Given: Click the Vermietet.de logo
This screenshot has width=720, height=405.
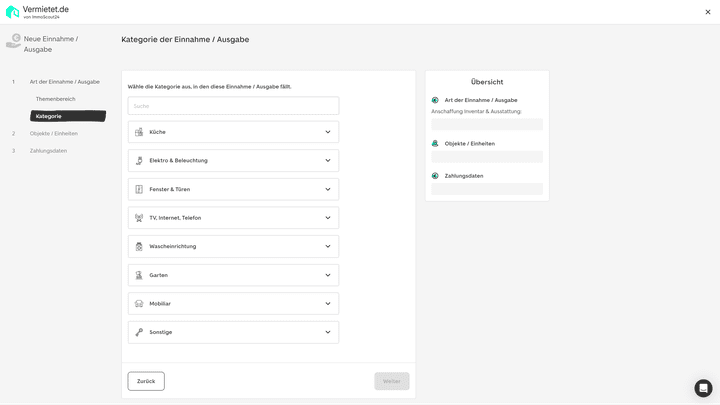Looking at the screenshot, I should [38, 11].
